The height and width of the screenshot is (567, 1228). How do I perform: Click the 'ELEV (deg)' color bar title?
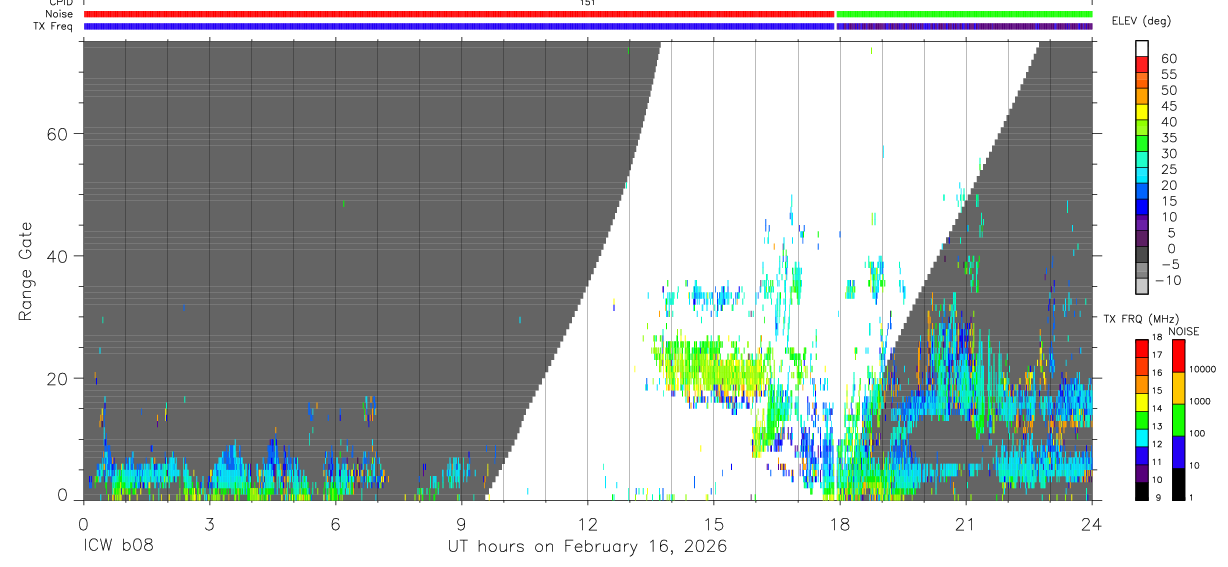(x=1143, y=21)
